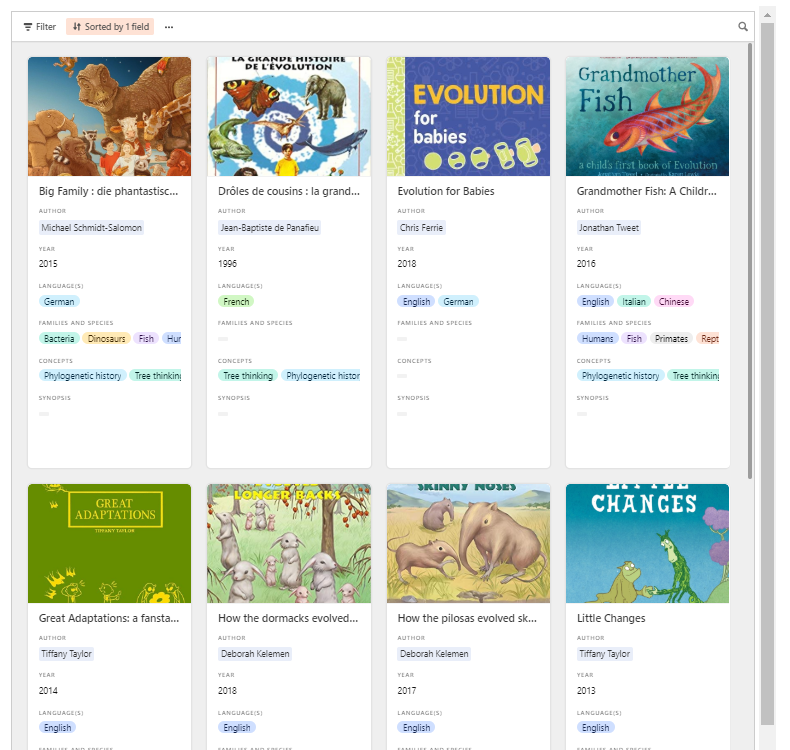
Task: Click Tree thinking tag on Drôles de cousins card
Action: 248,376
